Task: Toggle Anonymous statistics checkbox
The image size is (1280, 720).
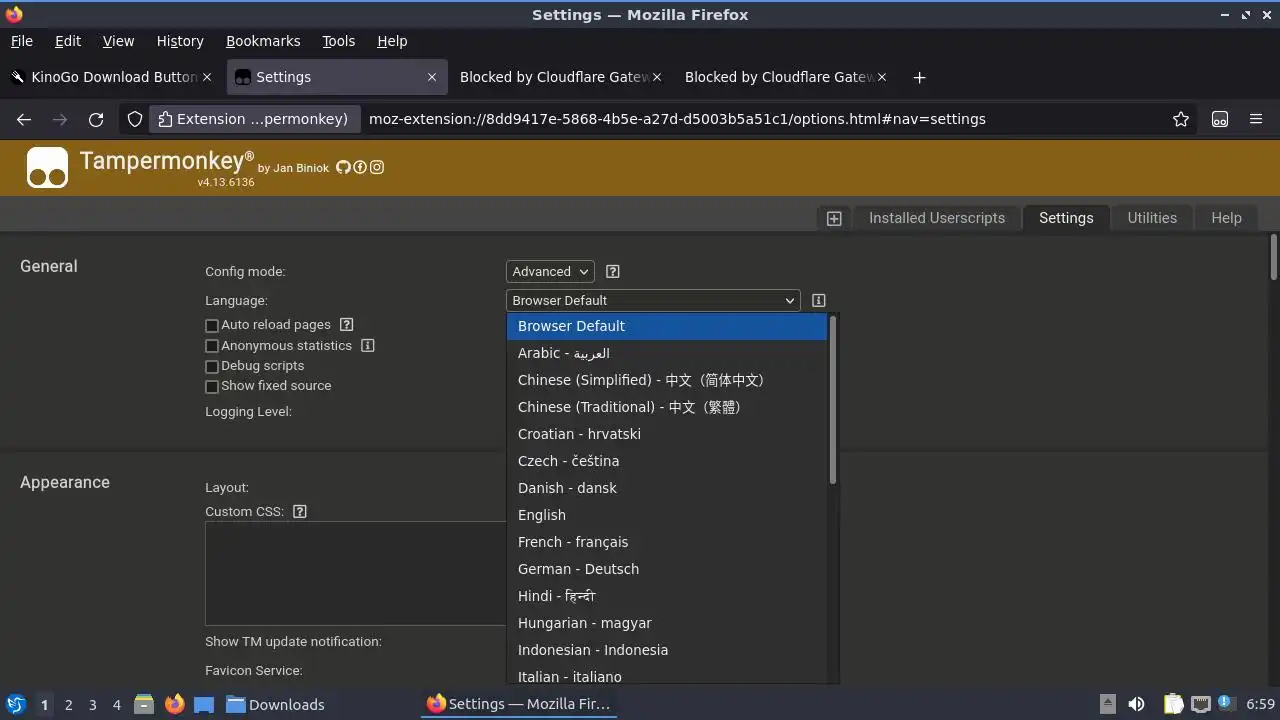Action: pyautogui.click(x=212, y=346)
